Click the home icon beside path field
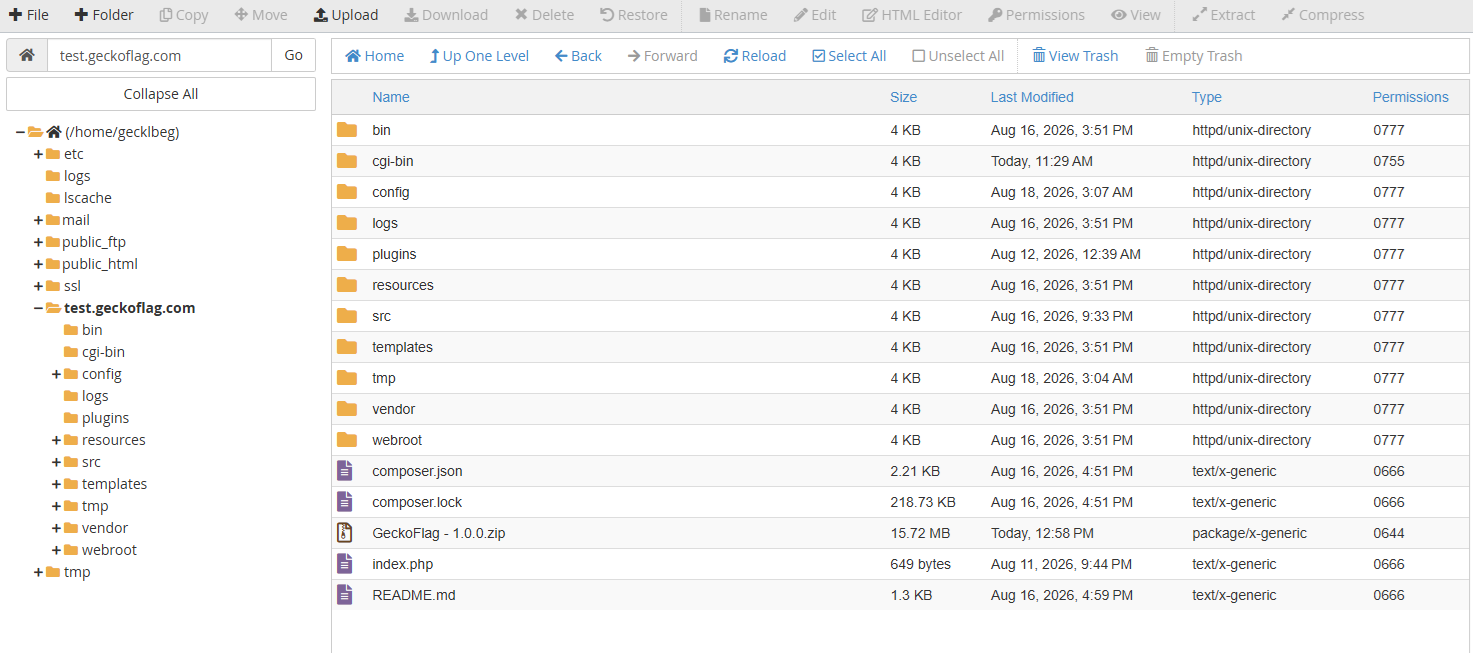This screenshot has width=1473, height=653. (27, 55)
